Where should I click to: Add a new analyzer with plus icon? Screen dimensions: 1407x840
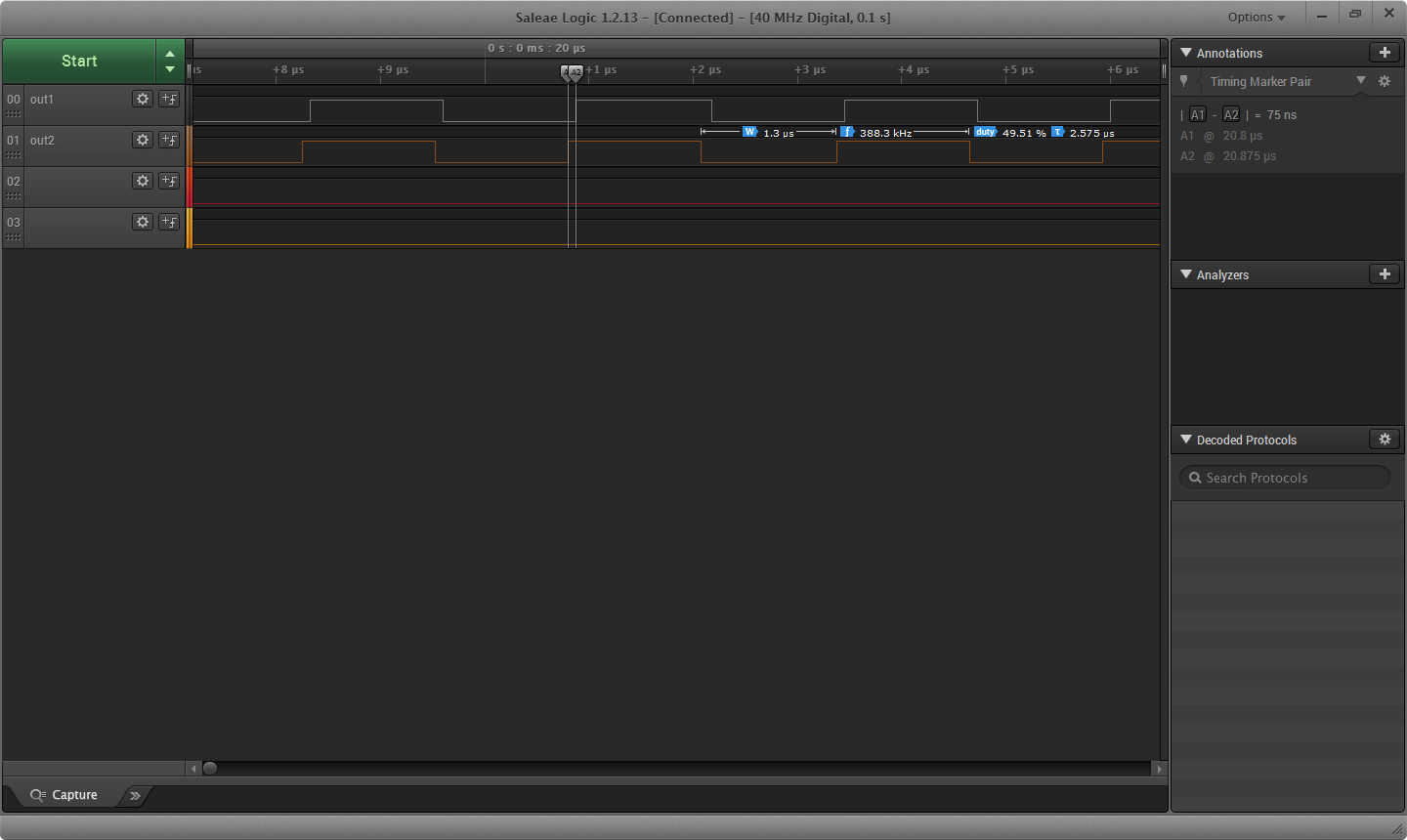(x=1385, y=274)
